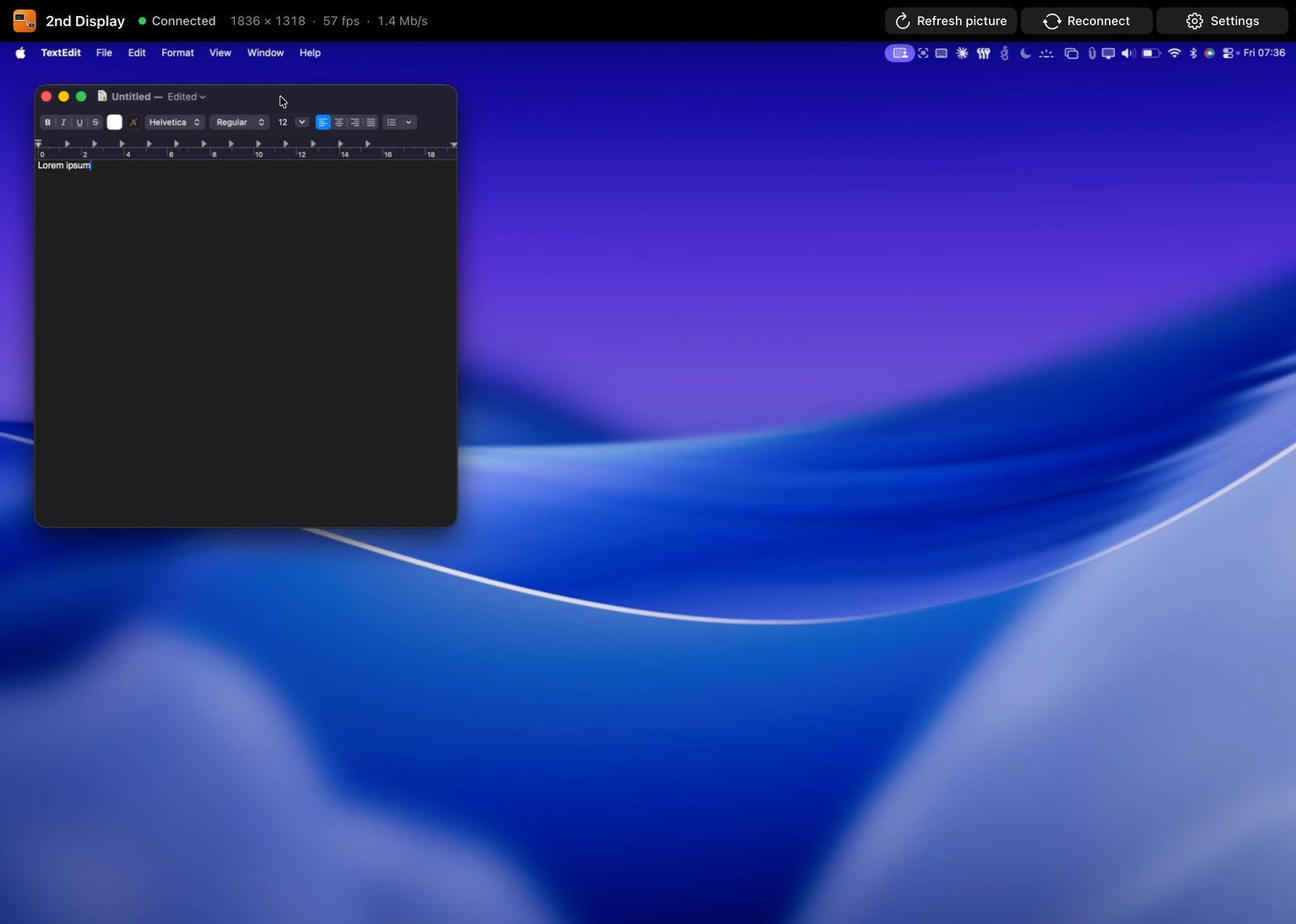Click the Wi-Fi status icon
This screenshot has width=1296, height=924.
tap(1174, 53)
